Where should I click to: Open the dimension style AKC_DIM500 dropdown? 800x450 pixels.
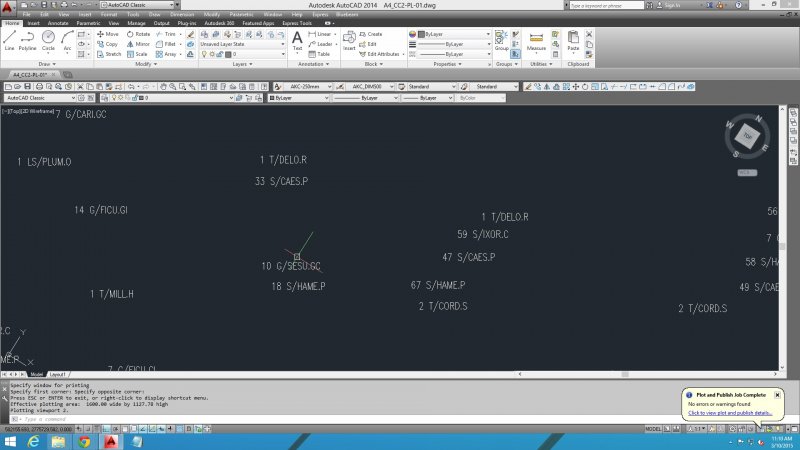[370, 87]
